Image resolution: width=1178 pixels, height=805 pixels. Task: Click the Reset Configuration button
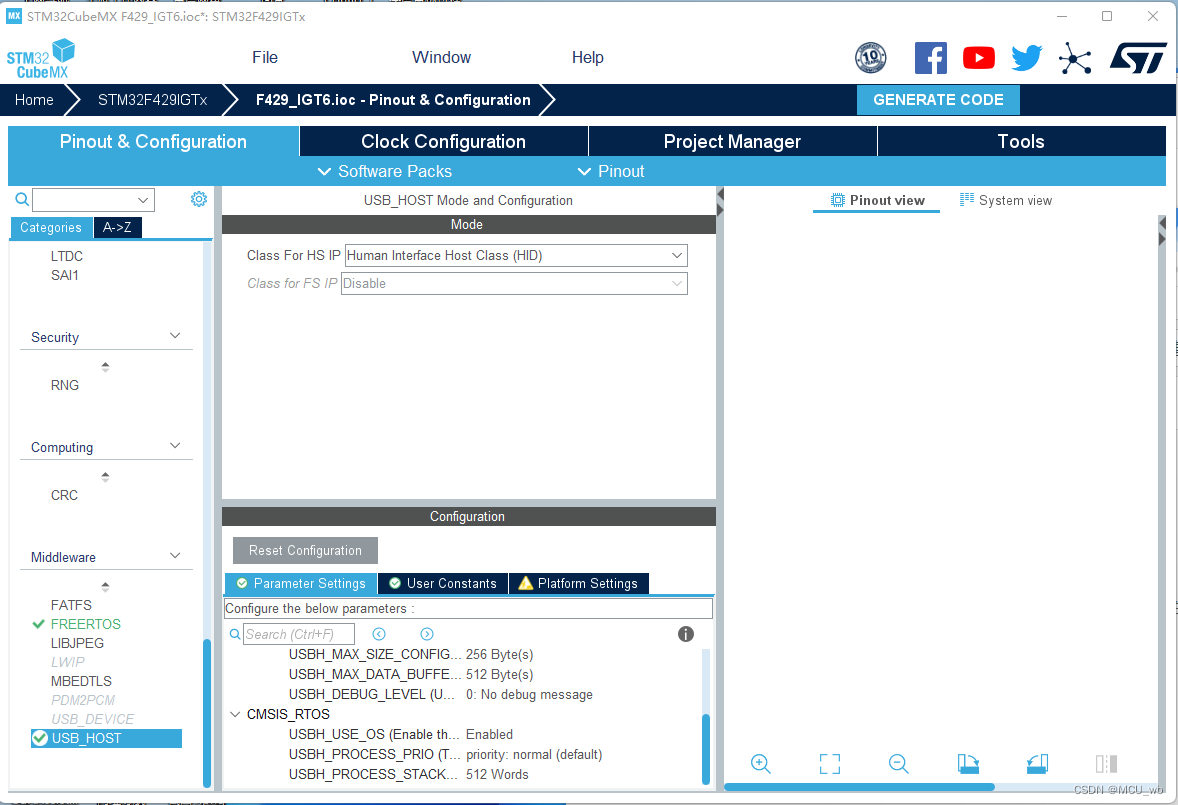point(305,550)
